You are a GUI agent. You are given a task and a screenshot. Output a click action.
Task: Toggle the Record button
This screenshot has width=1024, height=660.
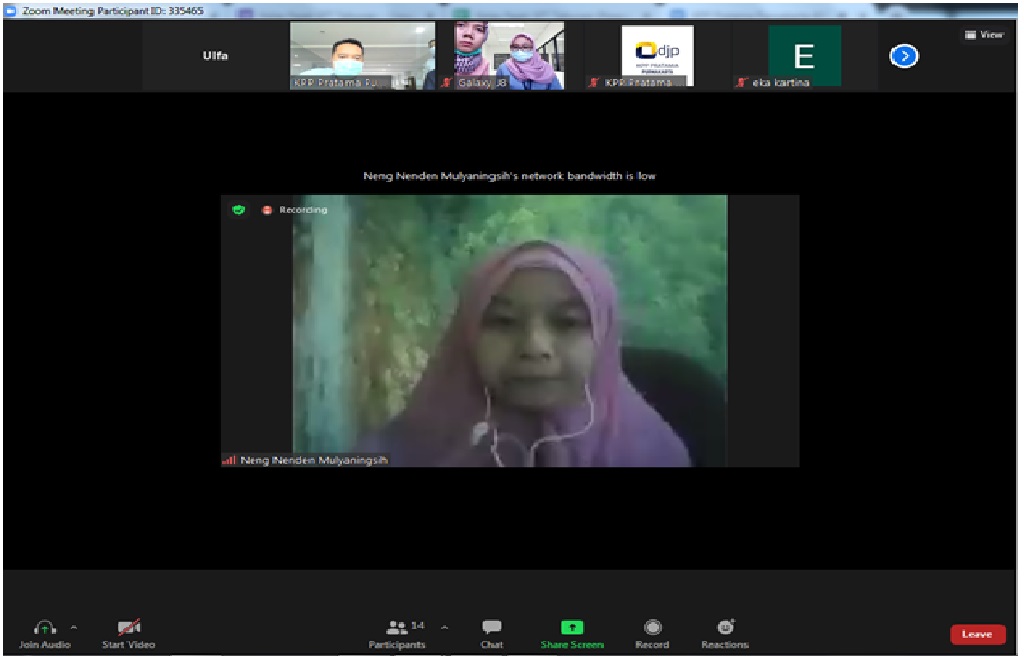pos(653,628)
